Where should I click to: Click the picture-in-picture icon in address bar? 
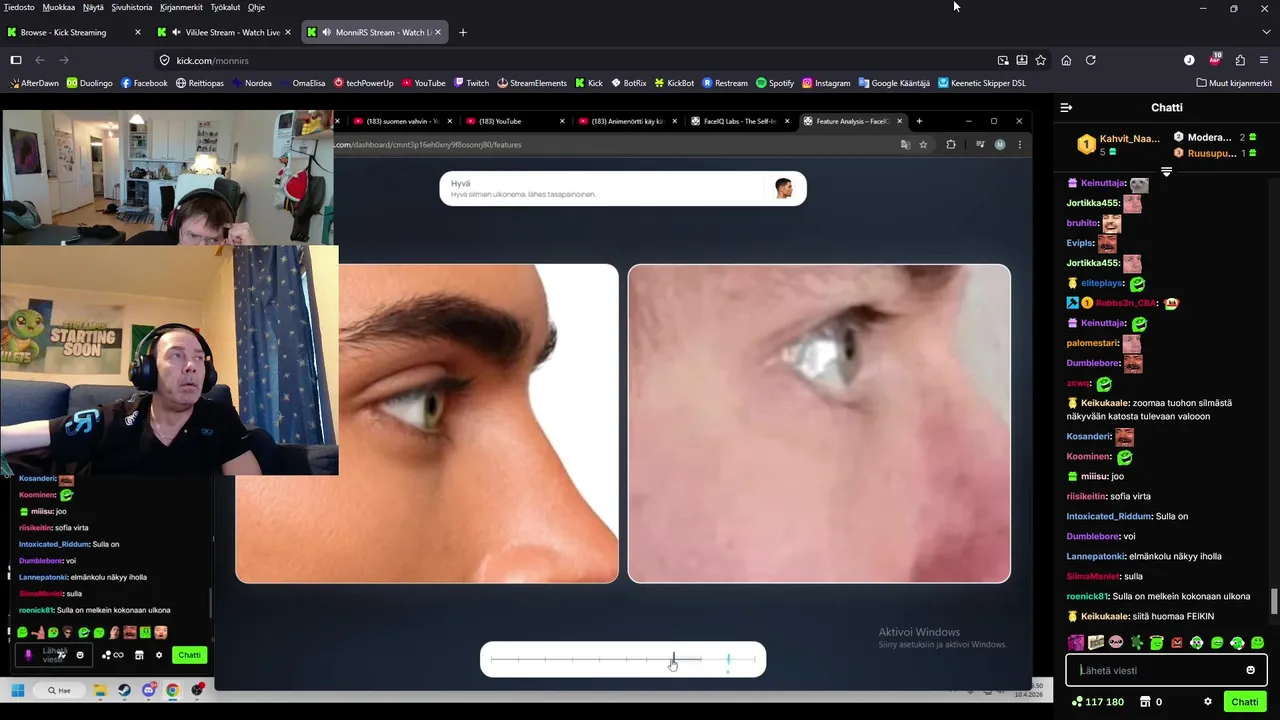(1003, 60)
